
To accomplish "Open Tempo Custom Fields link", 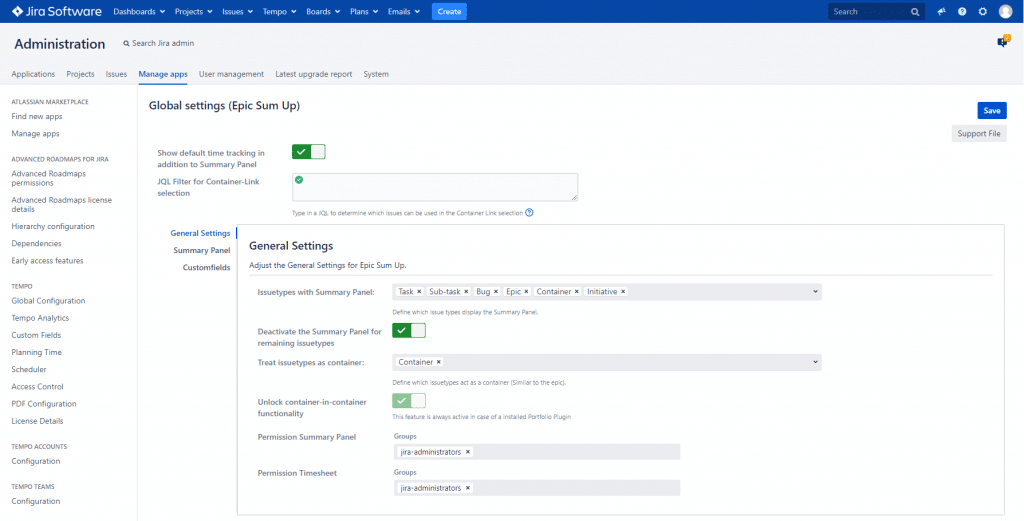I will click(37, 335).
